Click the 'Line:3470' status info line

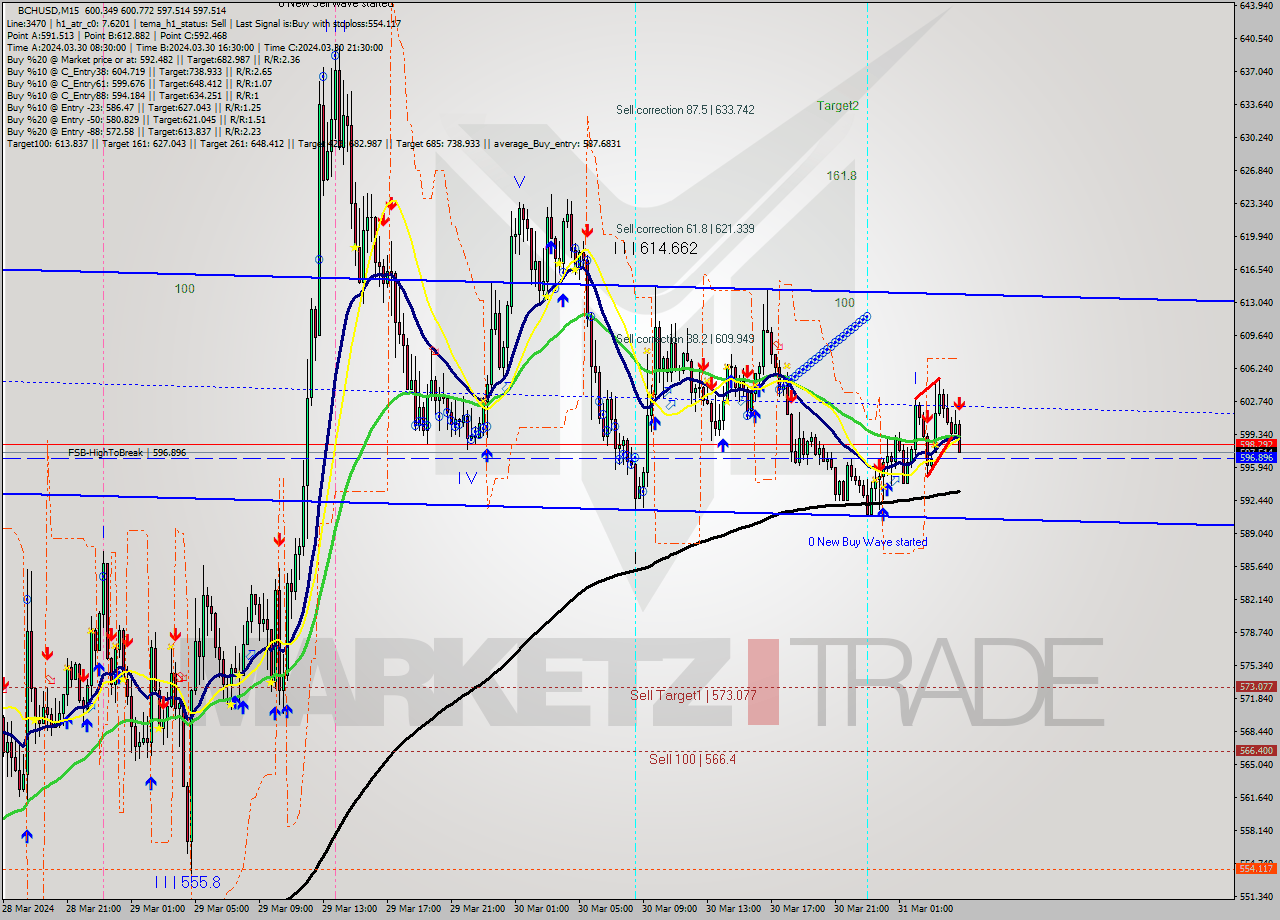[203, 24]
